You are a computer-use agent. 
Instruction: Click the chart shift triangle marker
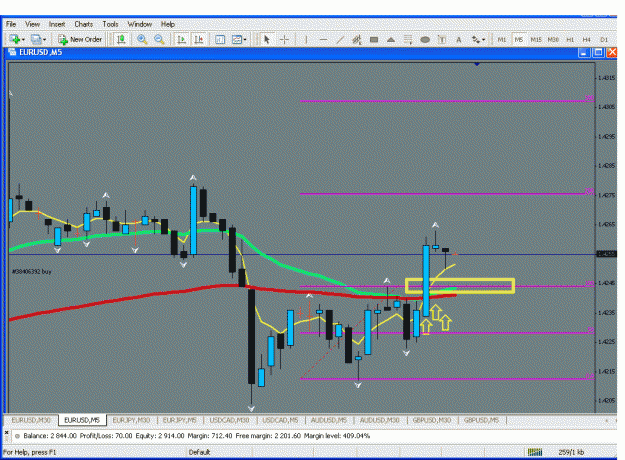477,64
